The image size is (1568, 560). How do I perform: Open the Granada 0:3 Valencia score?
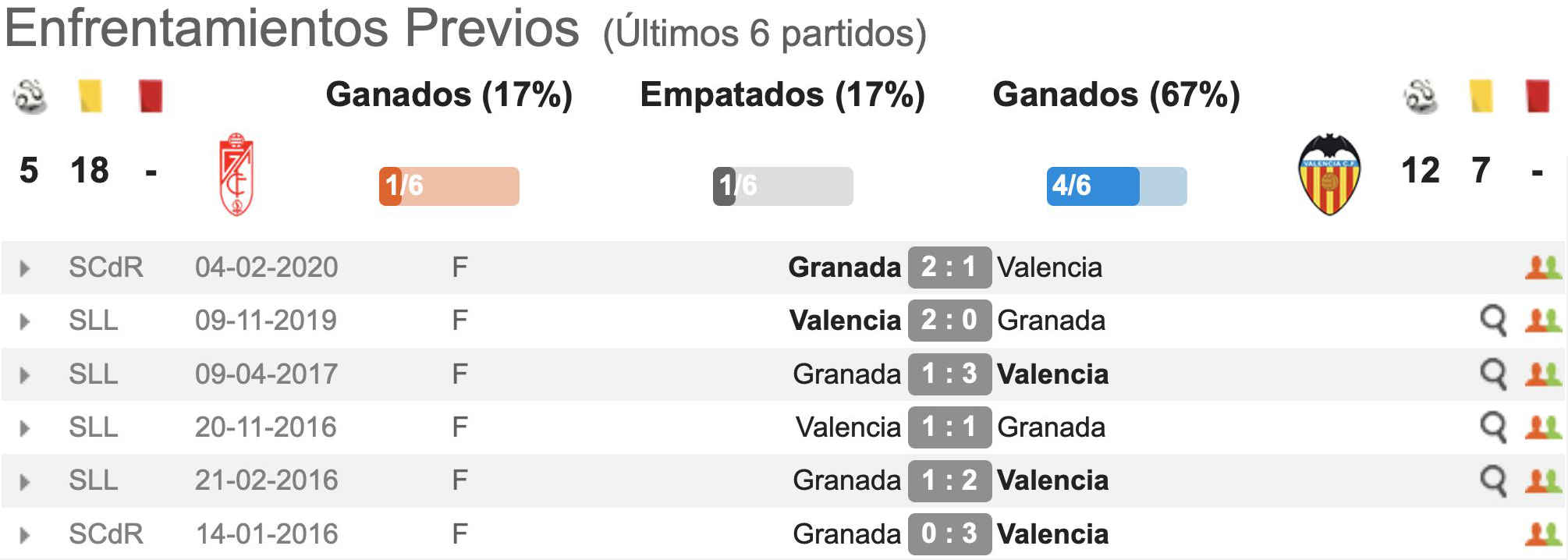point(949,534)
